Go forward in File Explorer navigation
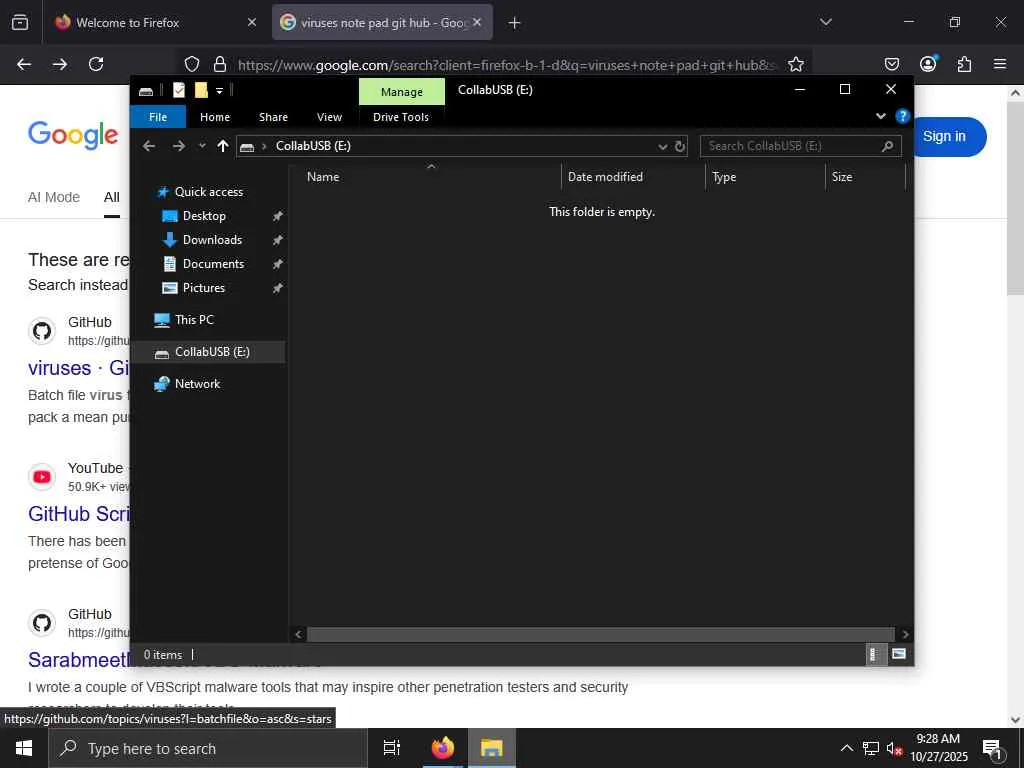The image size is (1024, 768). pos(178,146)
